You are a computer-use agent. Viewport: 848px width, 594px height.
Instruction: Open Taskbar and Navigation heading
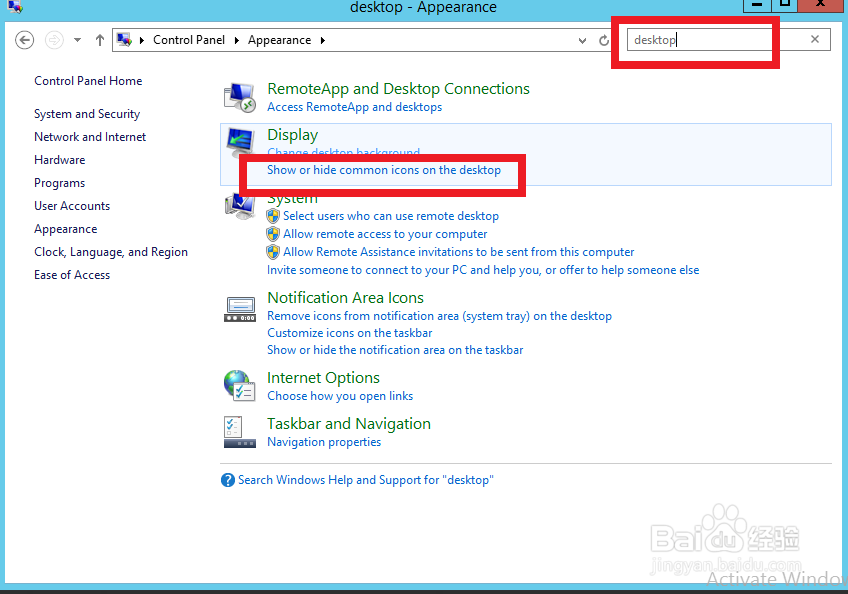coord(349,424)
